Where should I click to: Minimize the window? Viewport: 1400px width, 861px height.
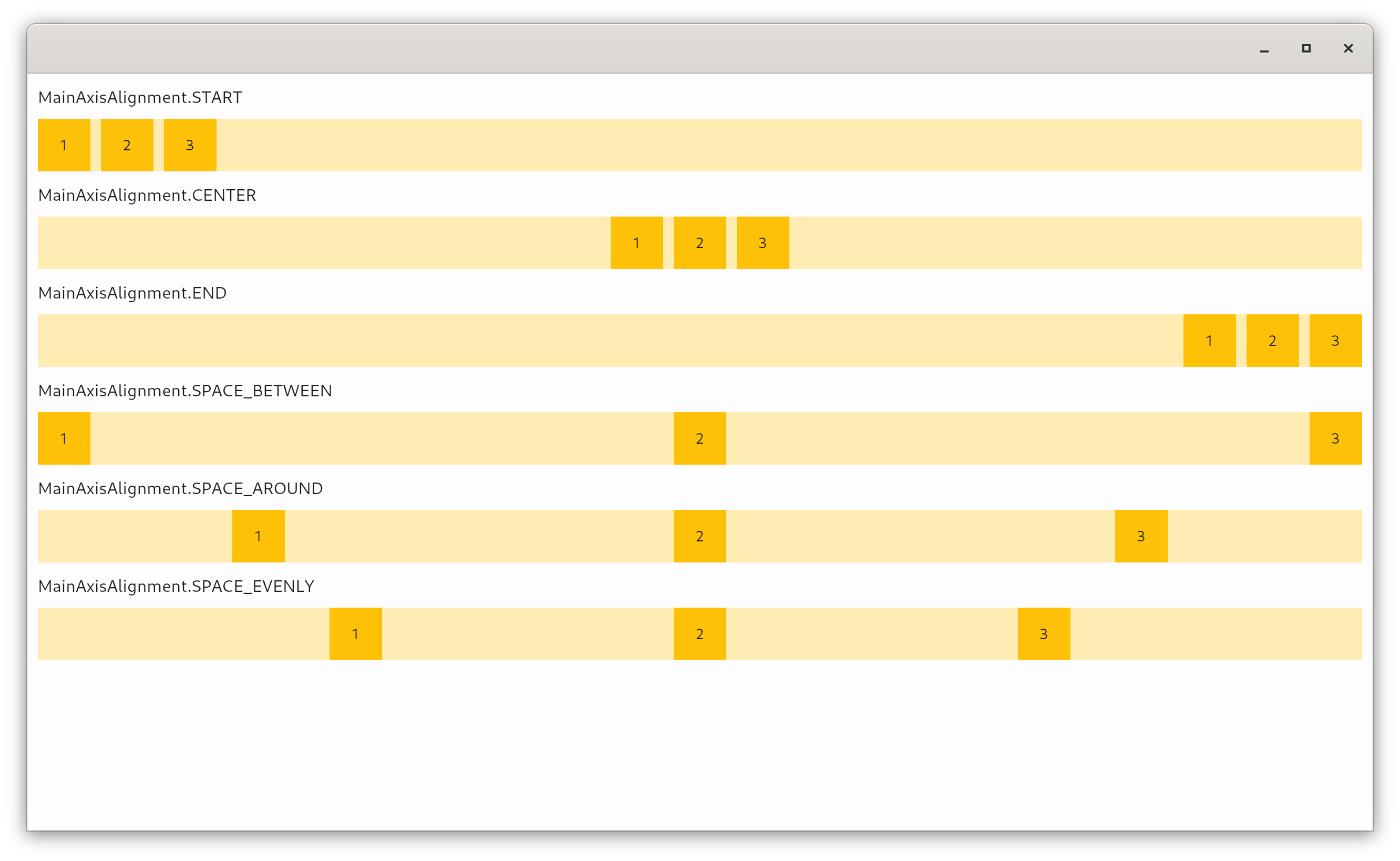click(1264, 49)
